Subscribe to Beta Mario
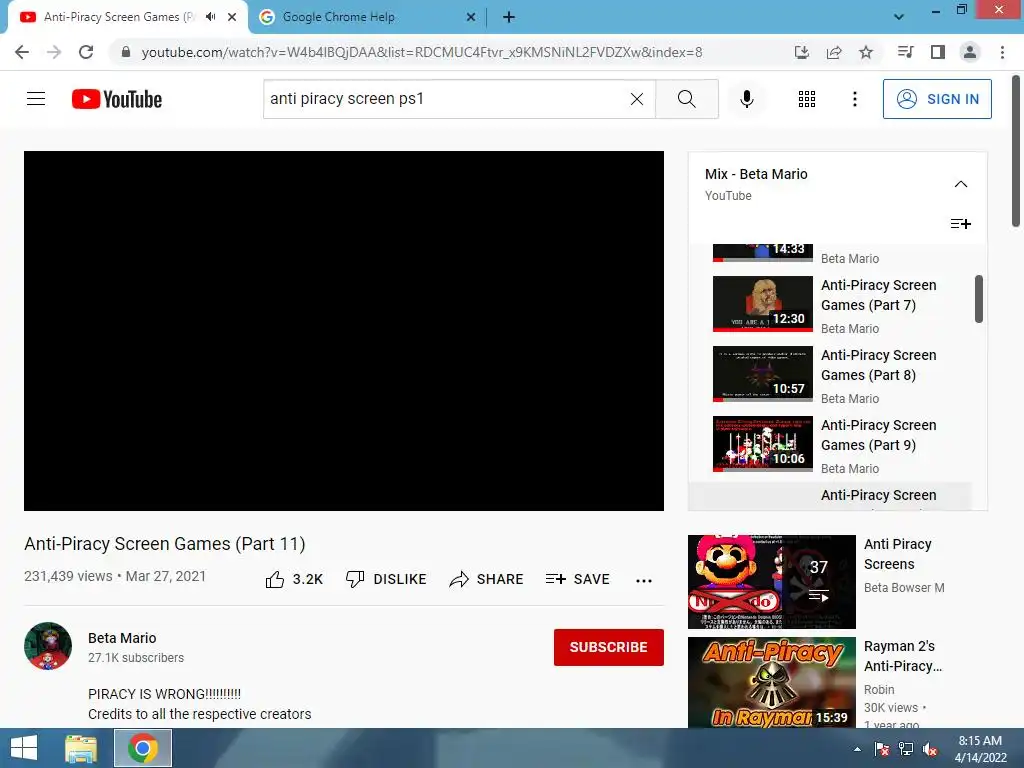This screenshot has width=1024, height=768. 609,647
